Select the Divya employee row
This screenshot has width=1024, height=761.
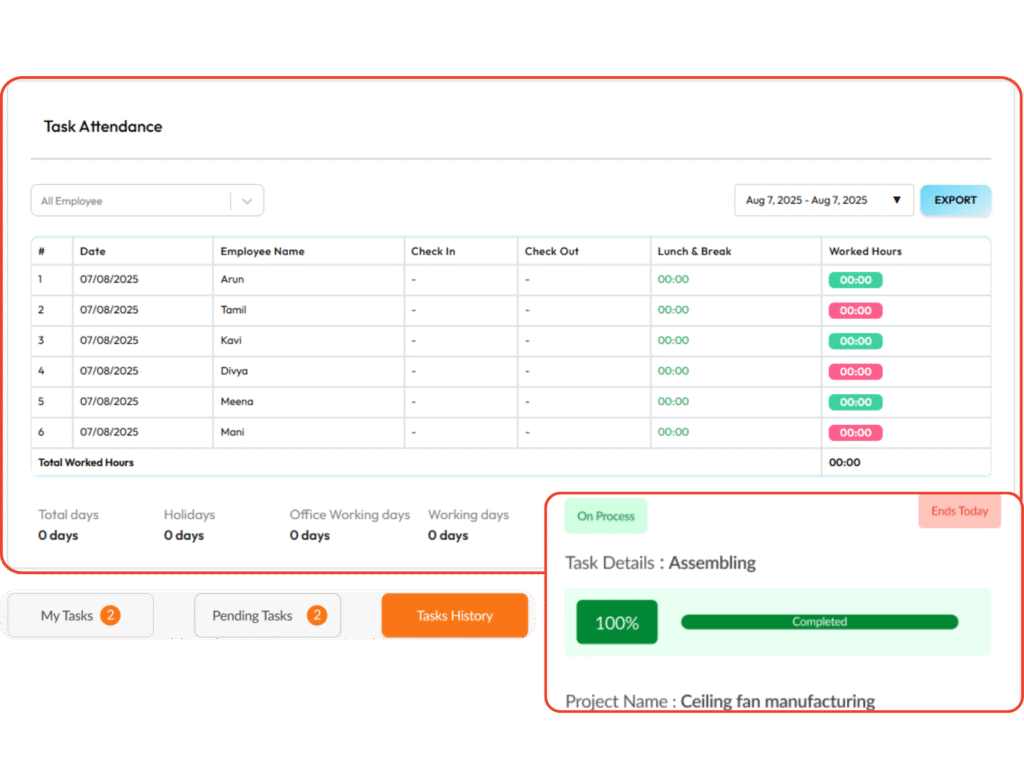pyautogui.click(x=234, y=371)
